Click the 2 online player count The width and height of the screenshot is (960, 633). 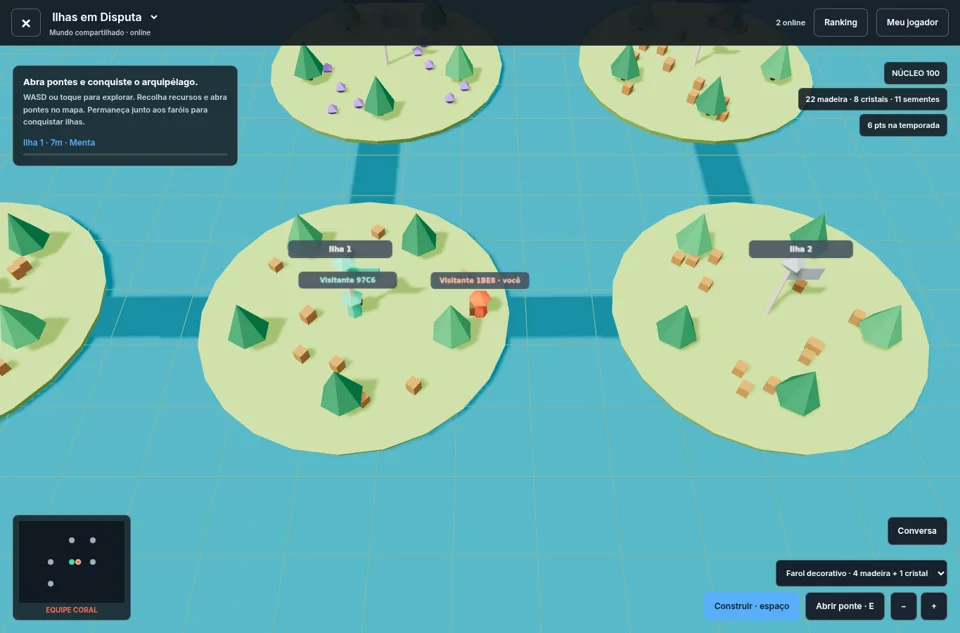point(790,23)
